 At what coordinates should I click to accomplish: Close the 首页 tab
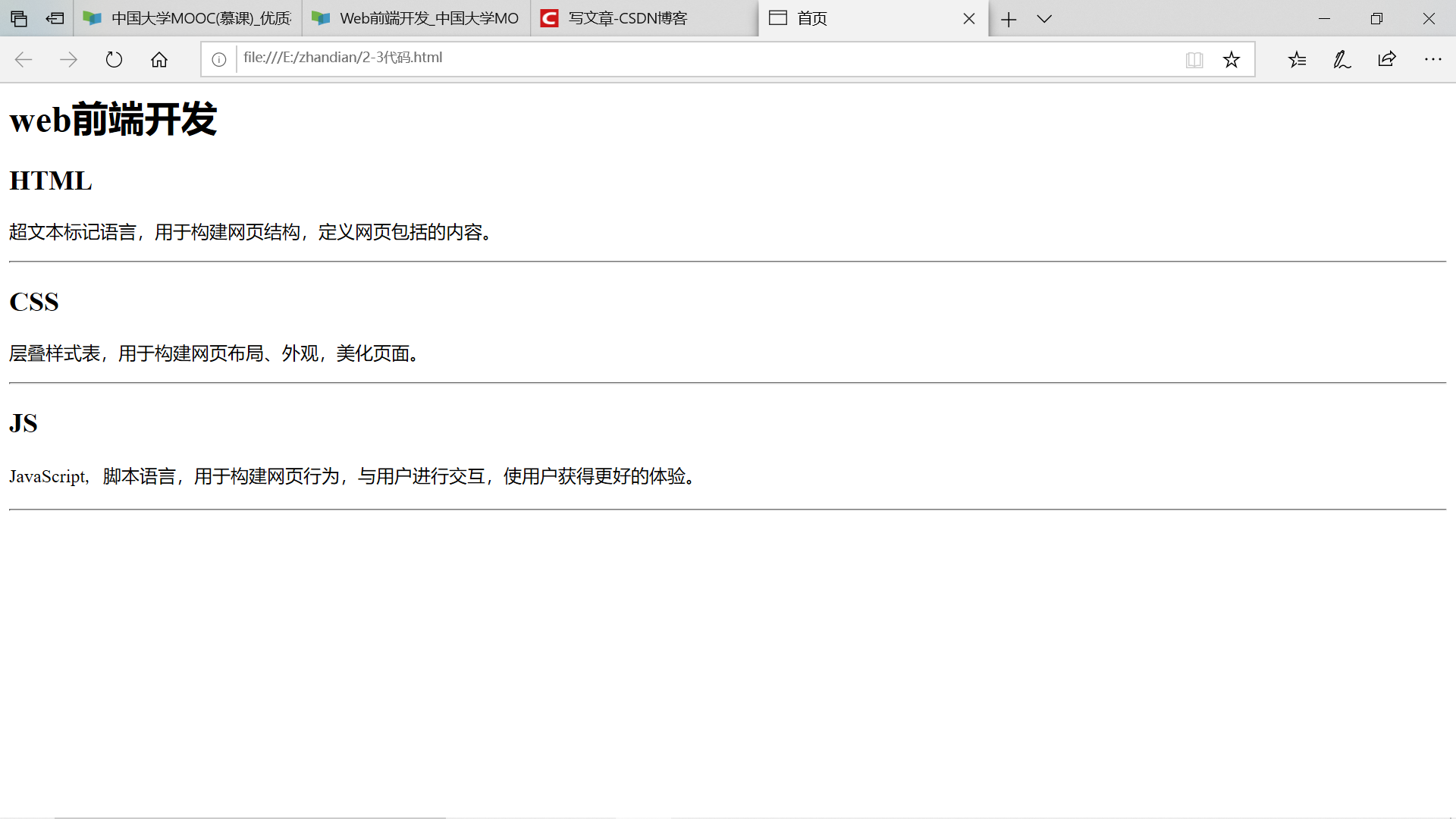(969, 19)
